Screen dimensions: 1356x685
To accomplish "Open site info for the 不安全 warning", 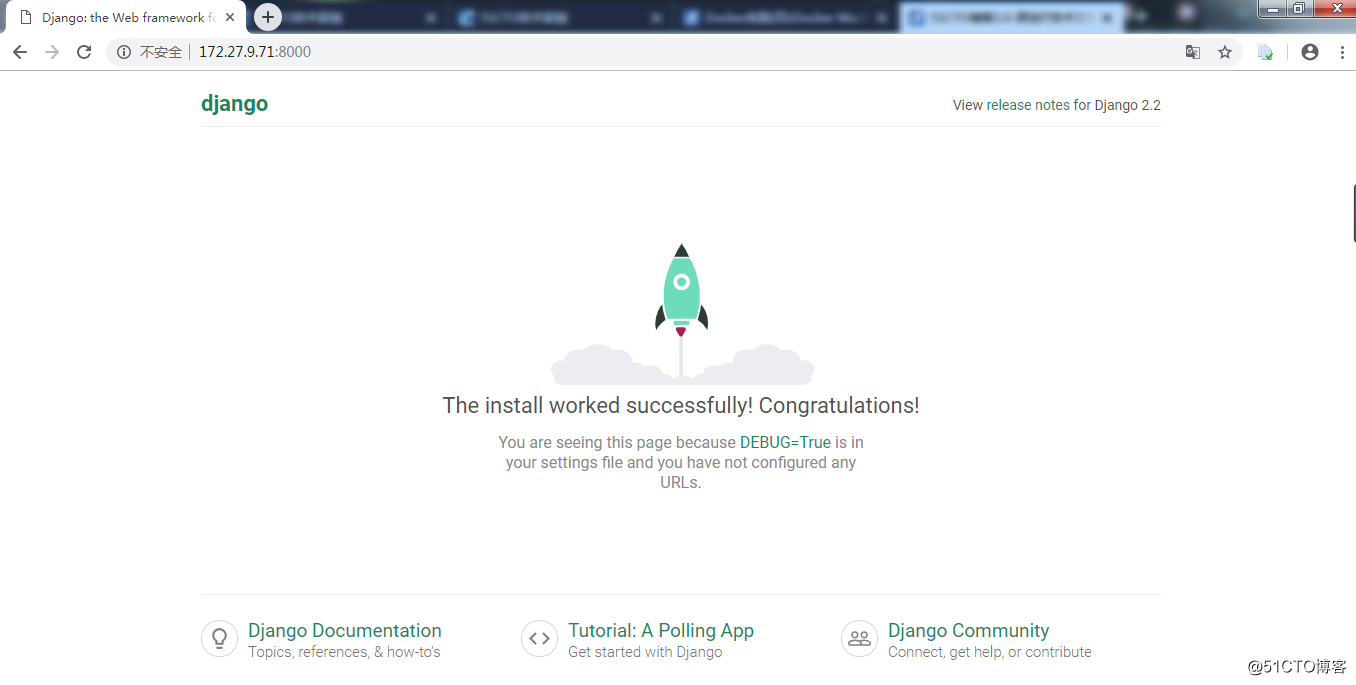I will [150, 52].
